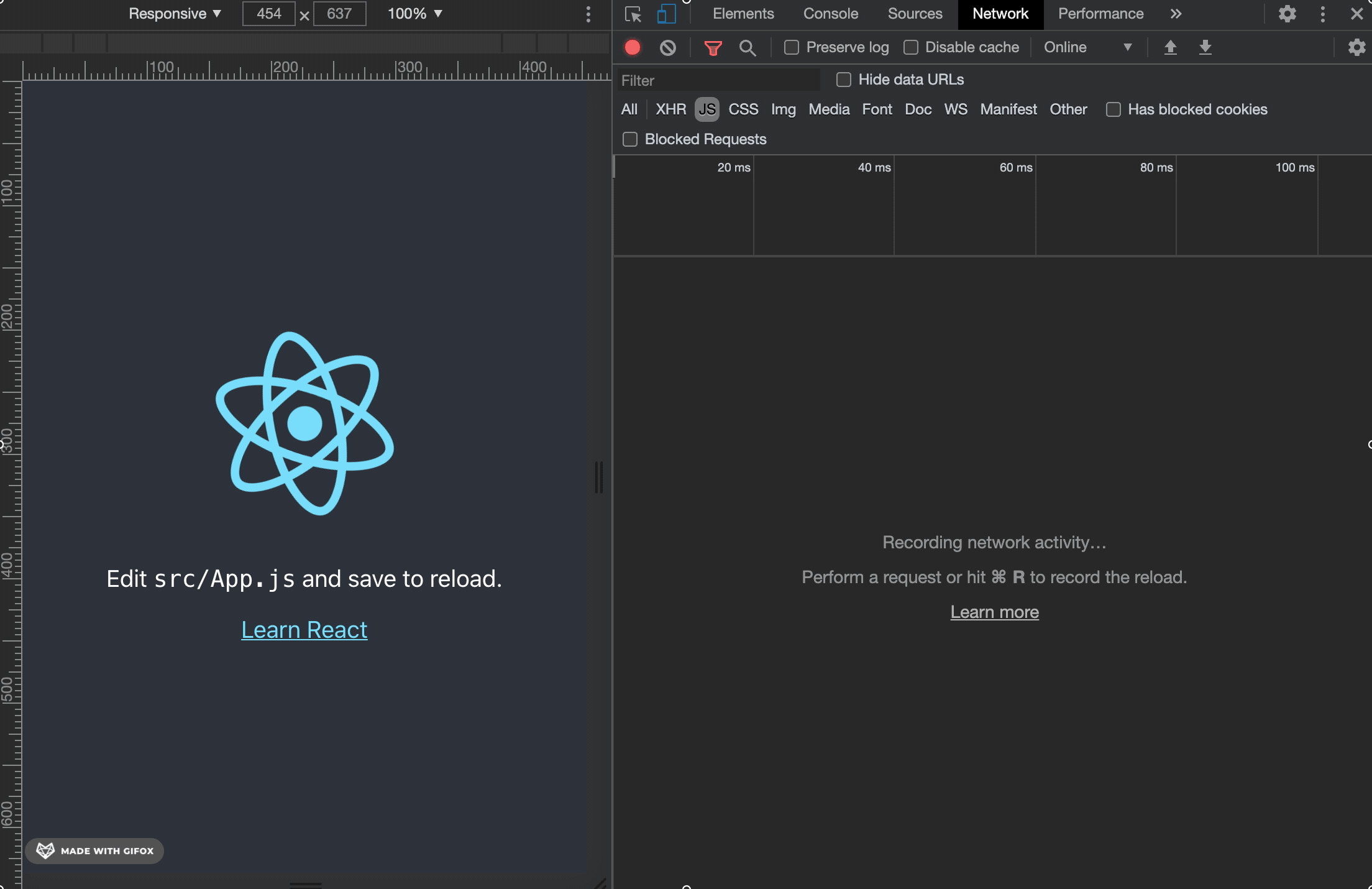Open device toolbar more options menu
This screenshot has width=1372, height=889.
pos(588,14)
